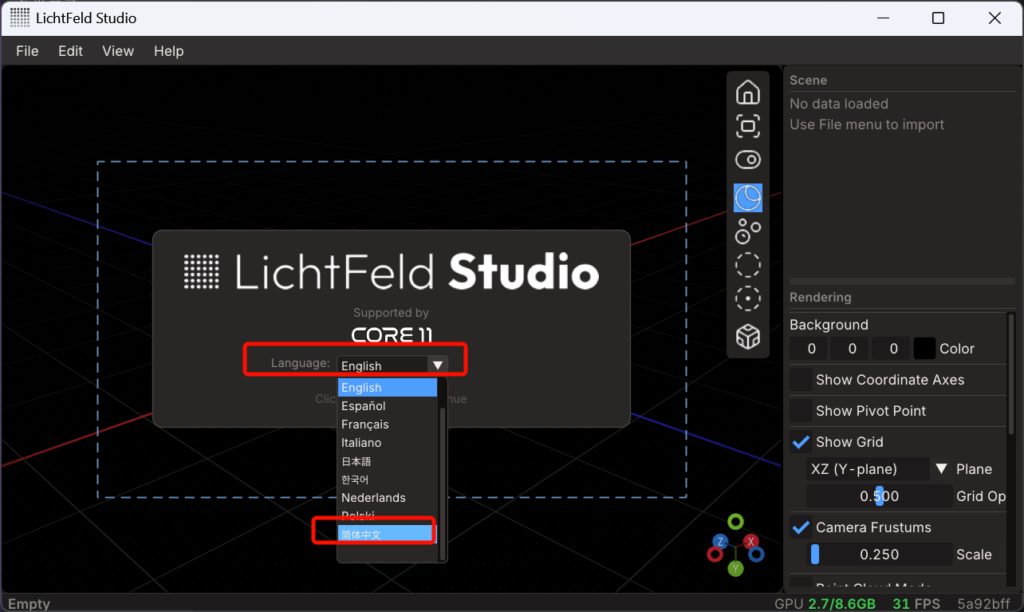
Task: Click the cube icon in viewport toolbar
Action: coord(747,337)
